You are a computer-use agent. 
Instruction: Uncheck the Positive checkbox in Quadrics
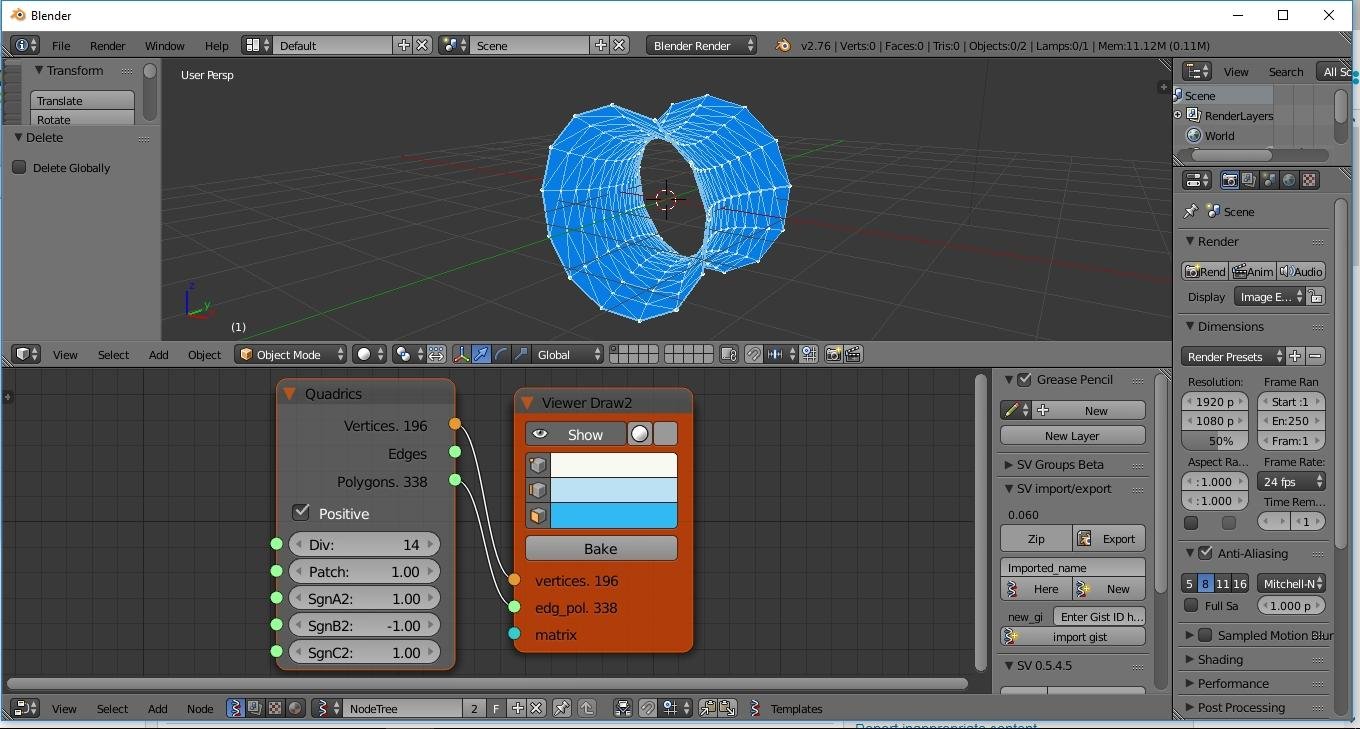(x=301, y=513)
